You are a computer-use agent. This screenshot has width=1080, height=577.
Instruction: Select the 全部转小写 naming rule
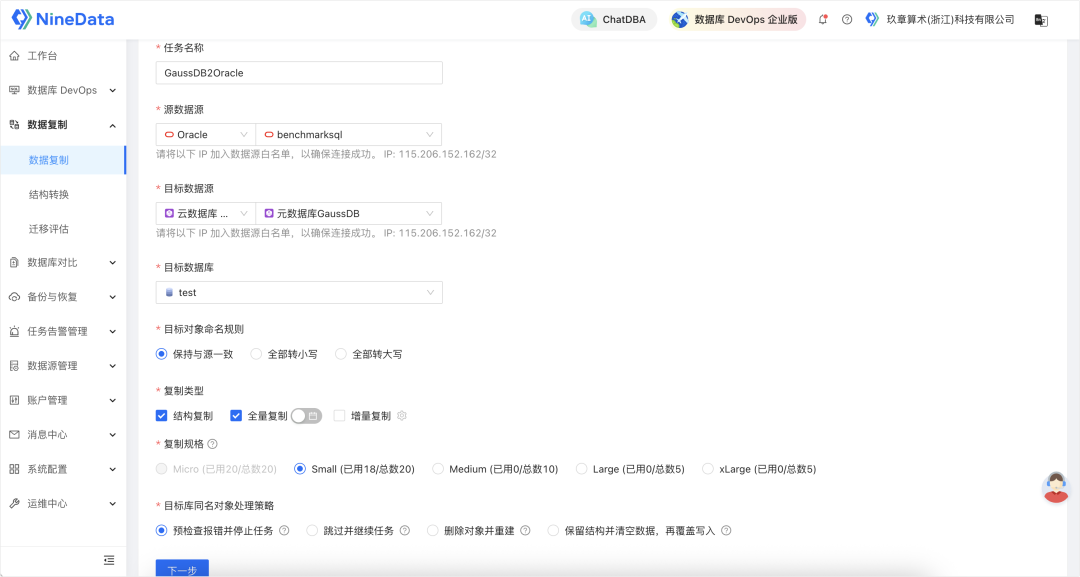[256, 354]
